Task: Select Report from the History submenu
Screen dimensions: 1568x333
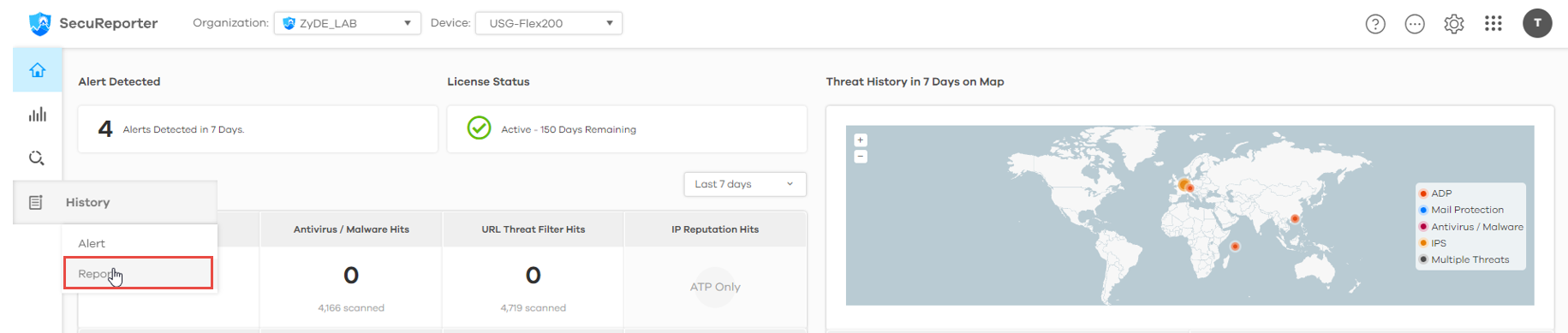Action: (x=138, y=274)
